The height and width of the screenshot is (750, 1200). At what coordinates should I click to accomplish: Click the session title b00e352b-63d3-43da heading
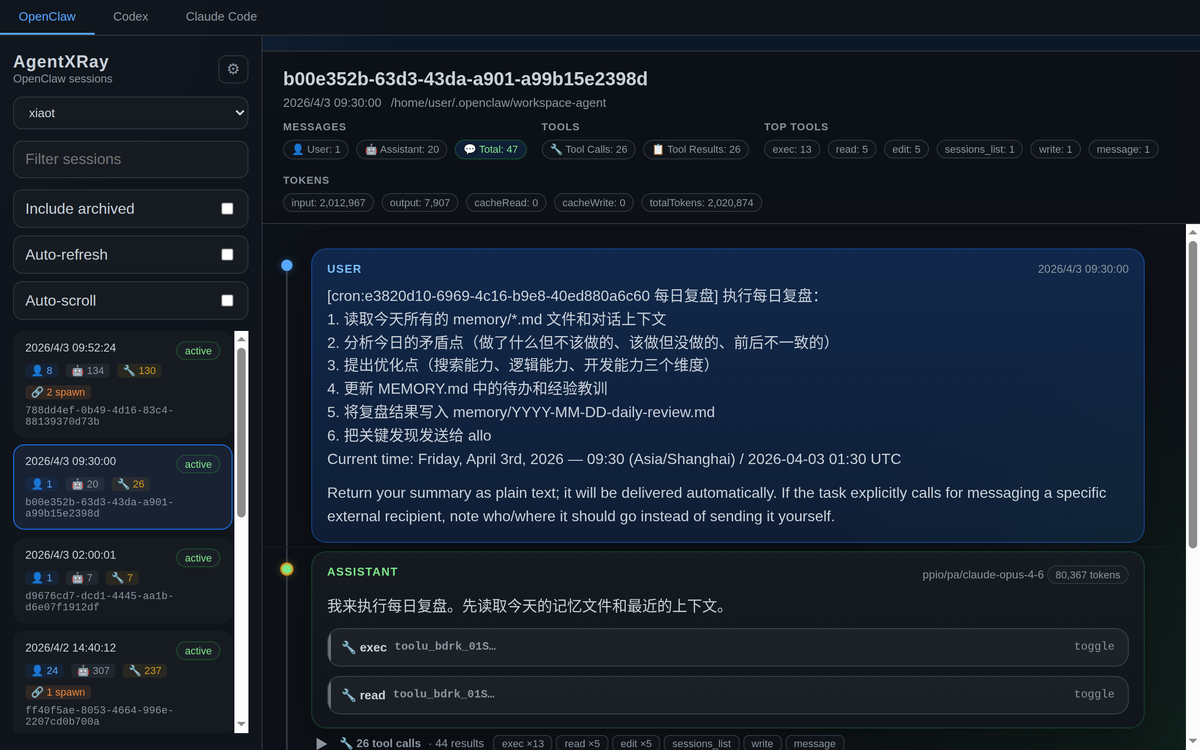465,79
